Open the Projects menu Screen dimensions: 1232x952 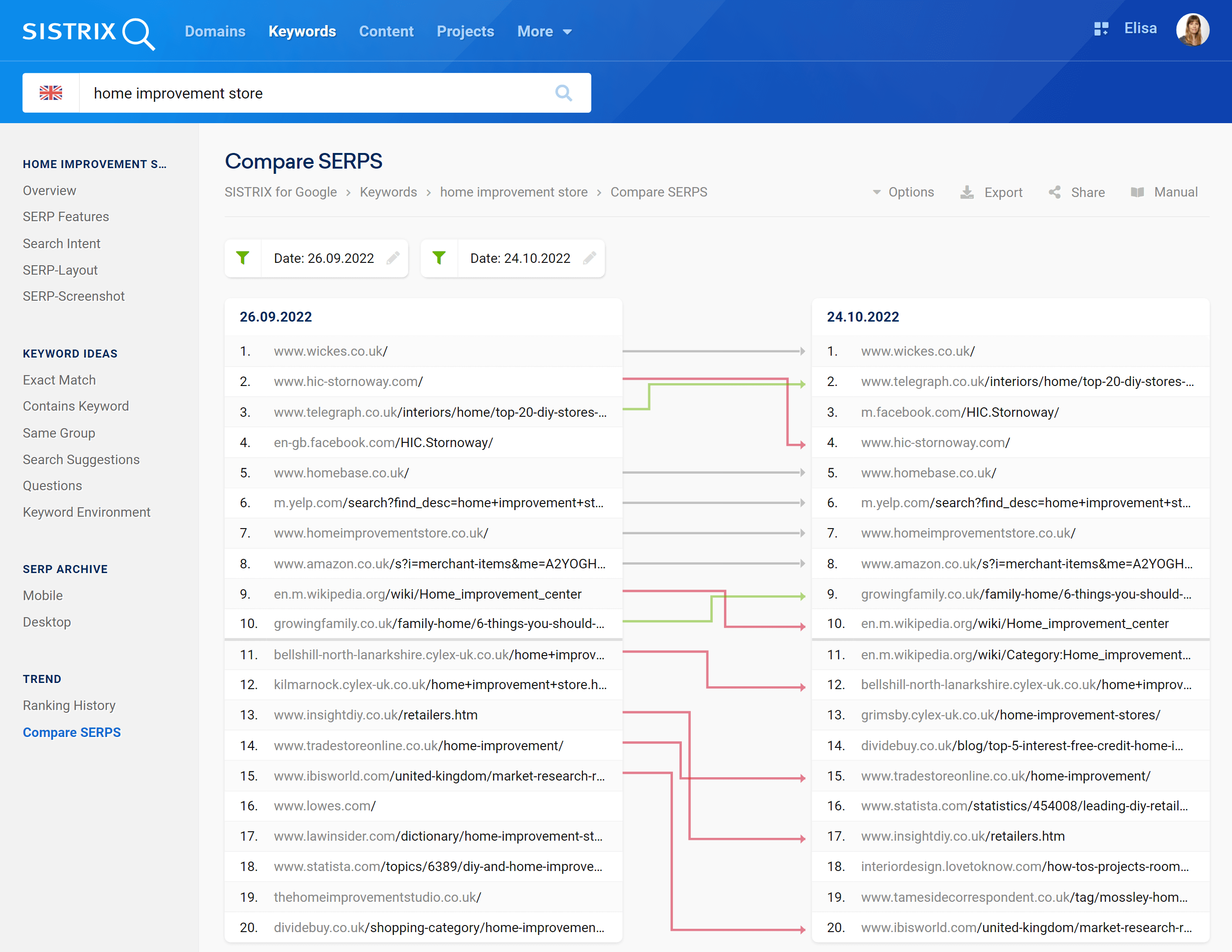pyautogui.click(x=465, y=32)
